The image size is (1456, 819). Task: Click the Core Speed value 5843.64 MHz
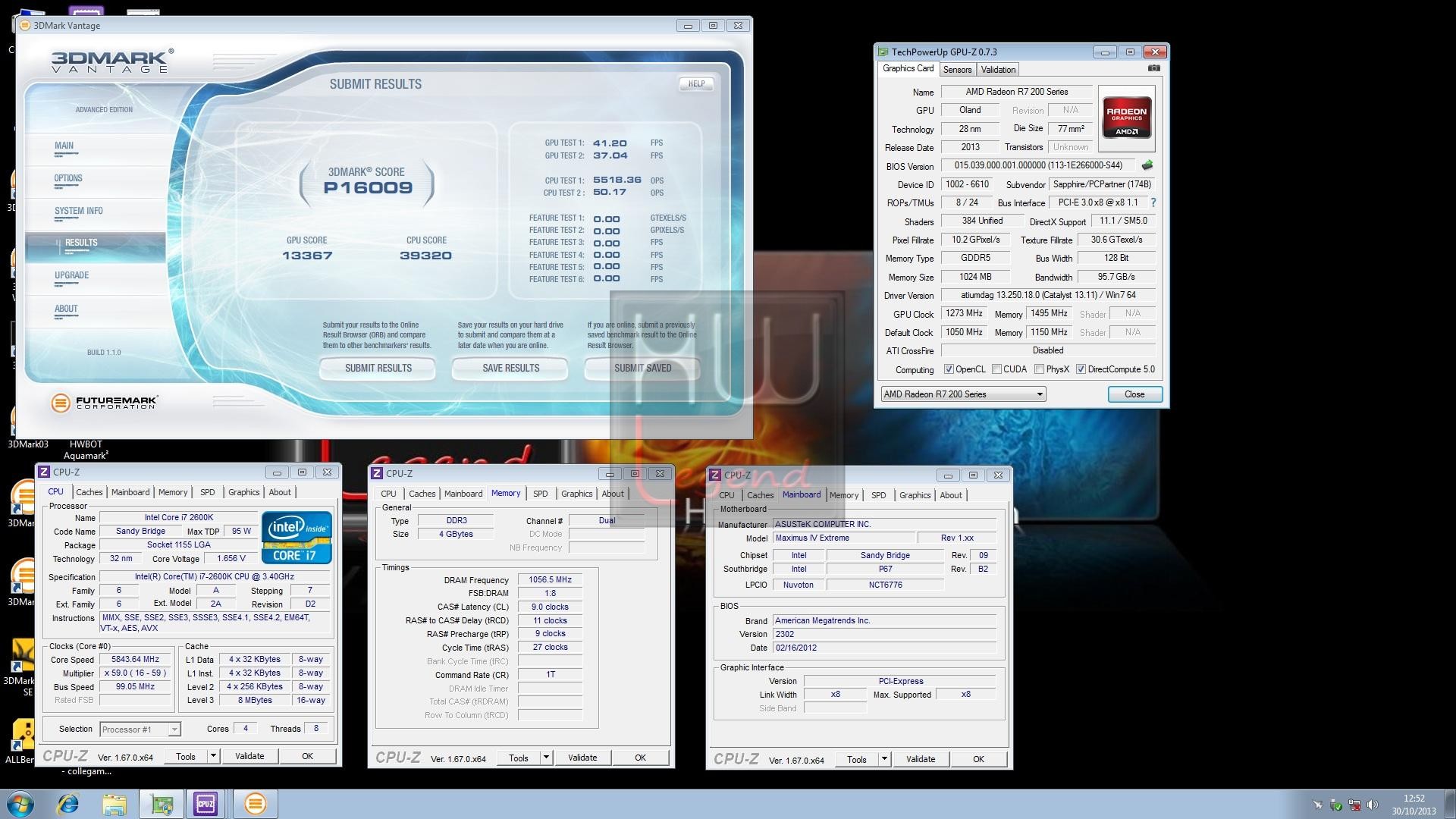[x=135, y=660]
